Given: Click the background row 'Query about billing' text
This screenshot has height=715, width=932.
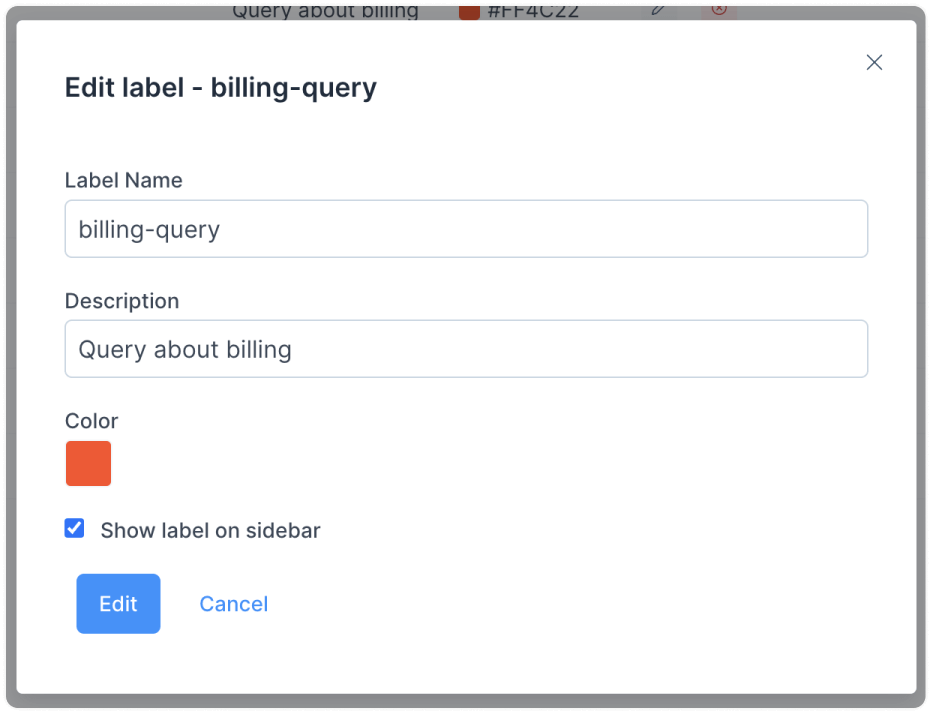Looking at the screenshot, I should coord(325,12).
